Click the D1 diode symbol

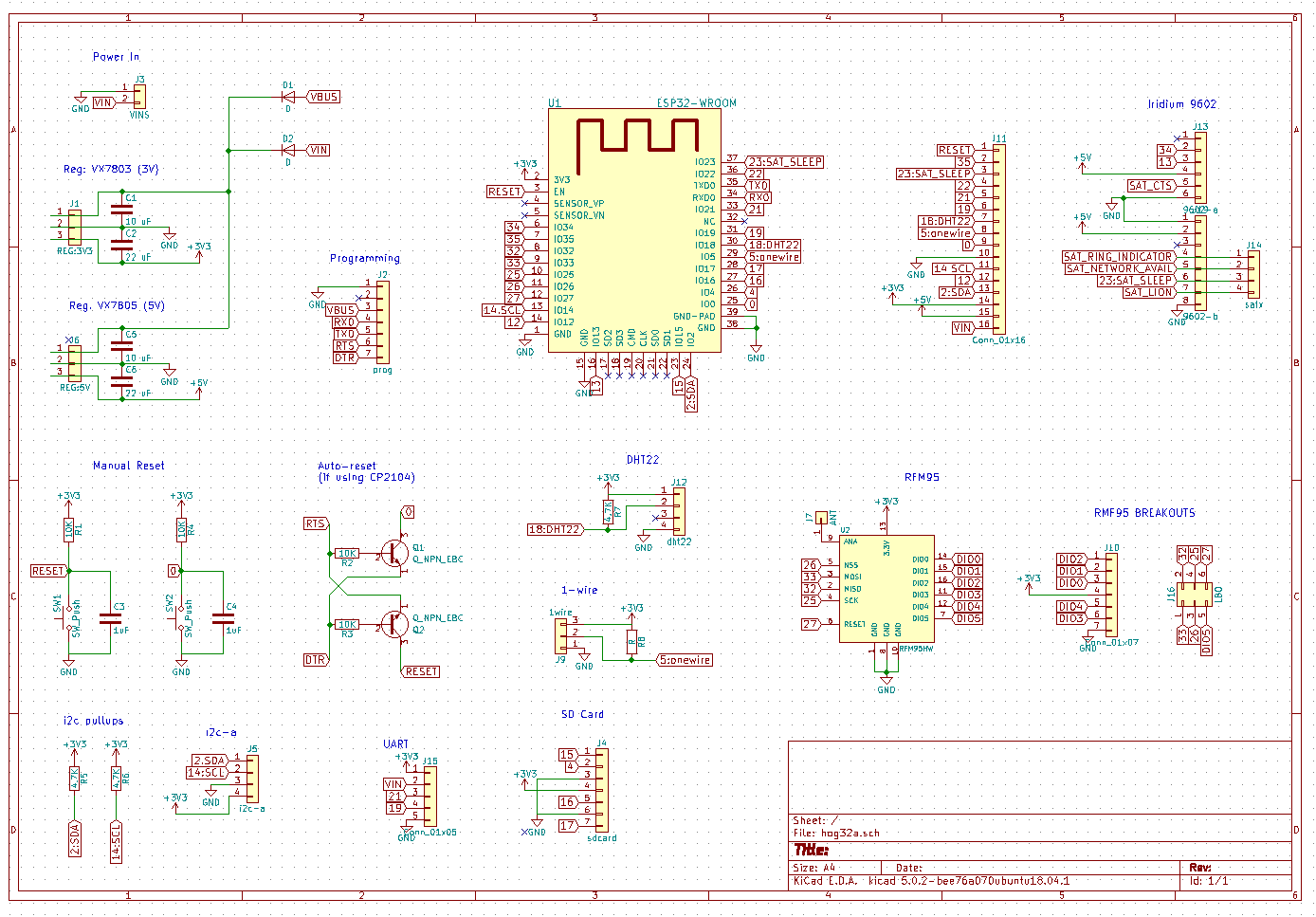click(x=288, y=97)
